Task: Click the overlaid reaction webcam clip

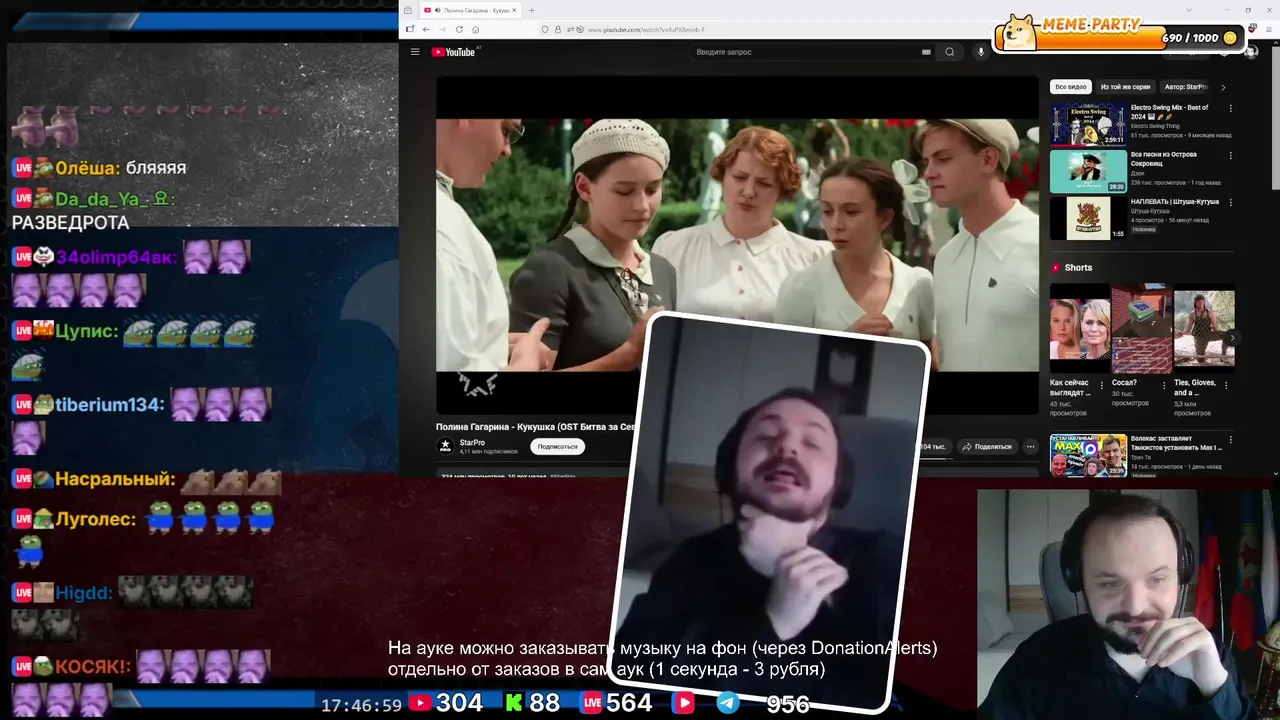Action: click(x=770, y=512)
